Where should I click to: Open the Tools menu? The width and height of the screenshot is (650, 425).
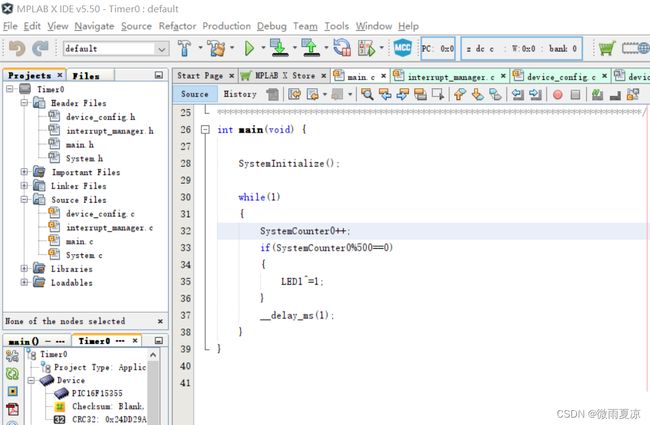coord(336,26)
